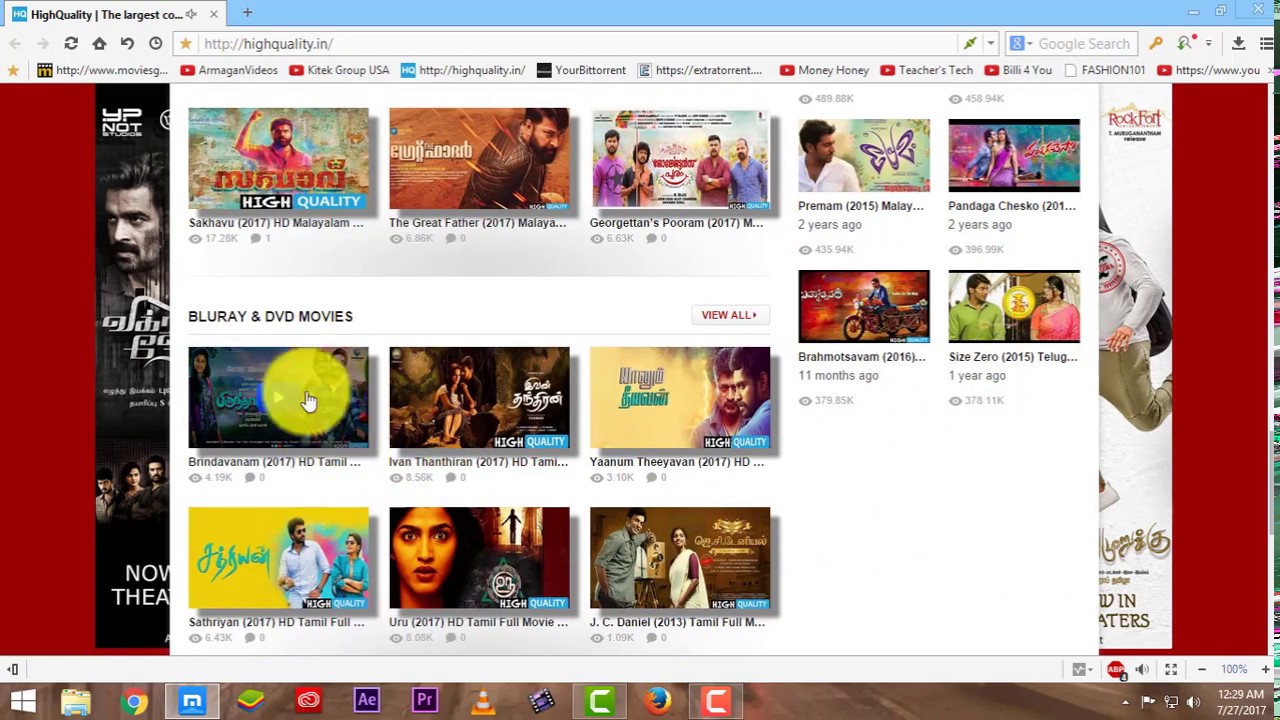Click the browser Forward arrow
Image resolution: width=1280 pixels, height=720 pixels.
tap(42, 44)
